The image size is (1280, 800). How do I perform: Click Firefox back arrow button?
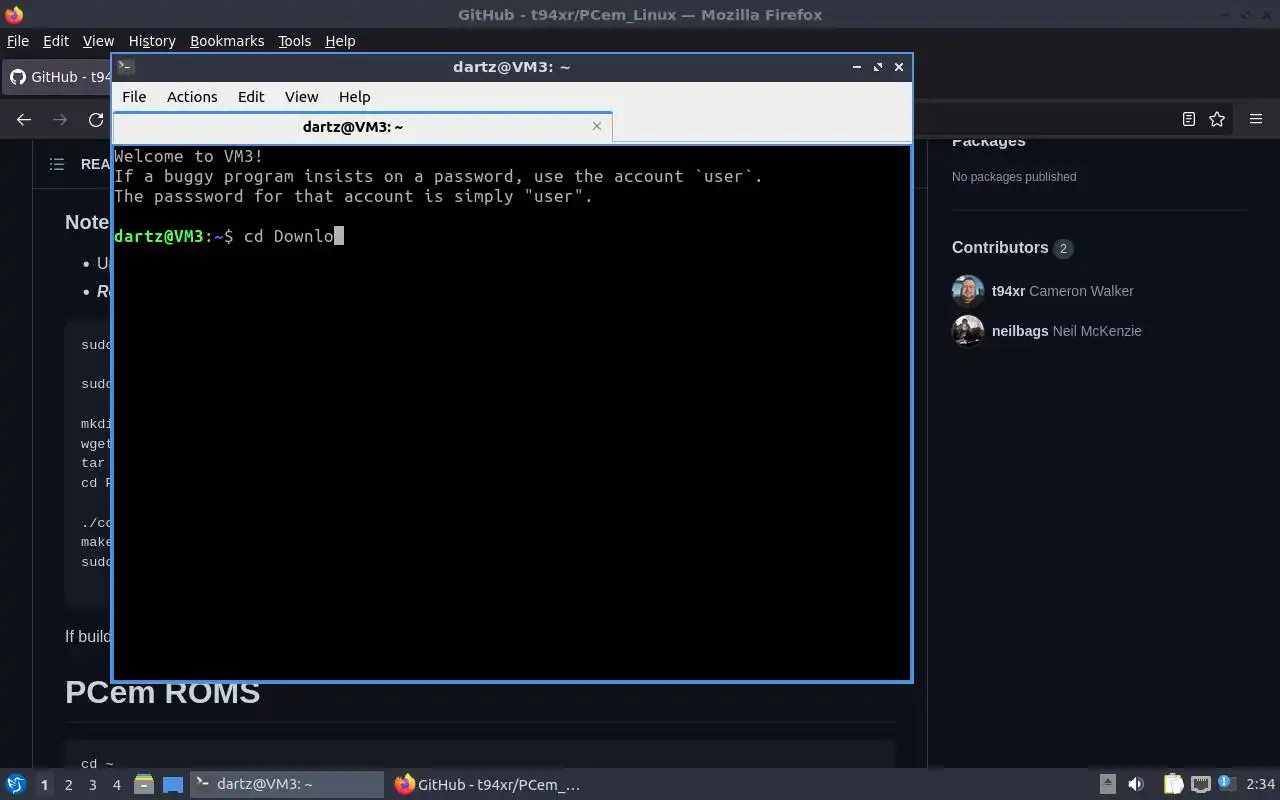coord(24,119)
